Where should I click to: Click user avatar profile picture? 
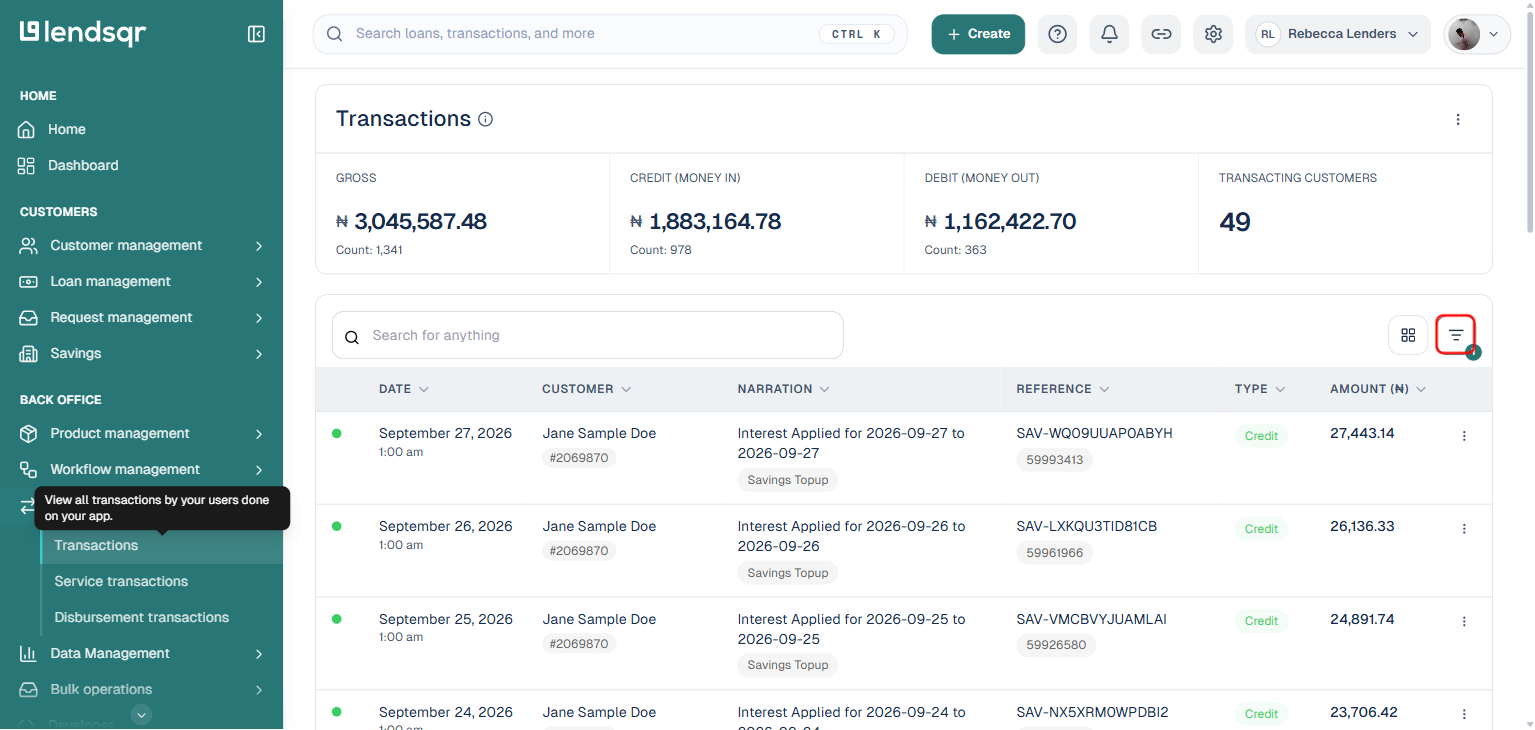point(1464,34)
